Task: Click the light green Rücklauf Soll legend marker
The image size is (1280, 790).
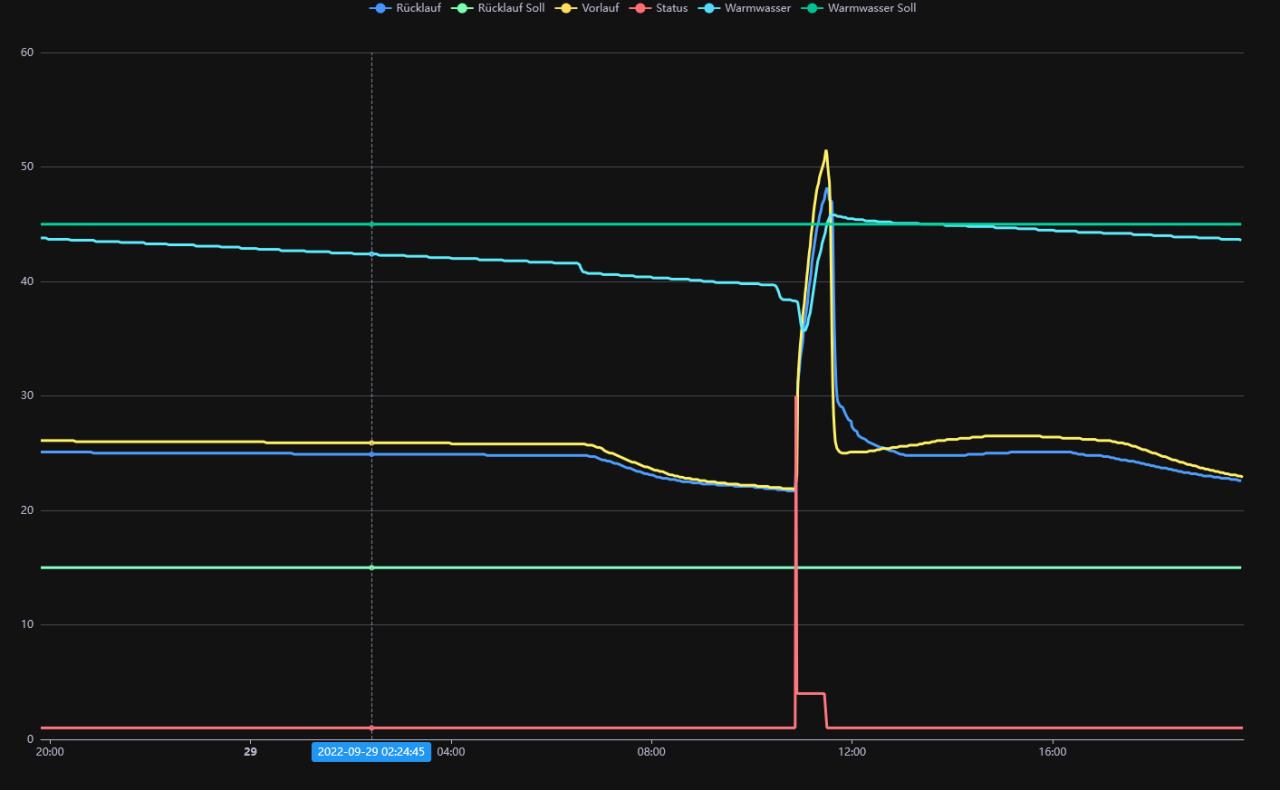Action: point(462,8)
